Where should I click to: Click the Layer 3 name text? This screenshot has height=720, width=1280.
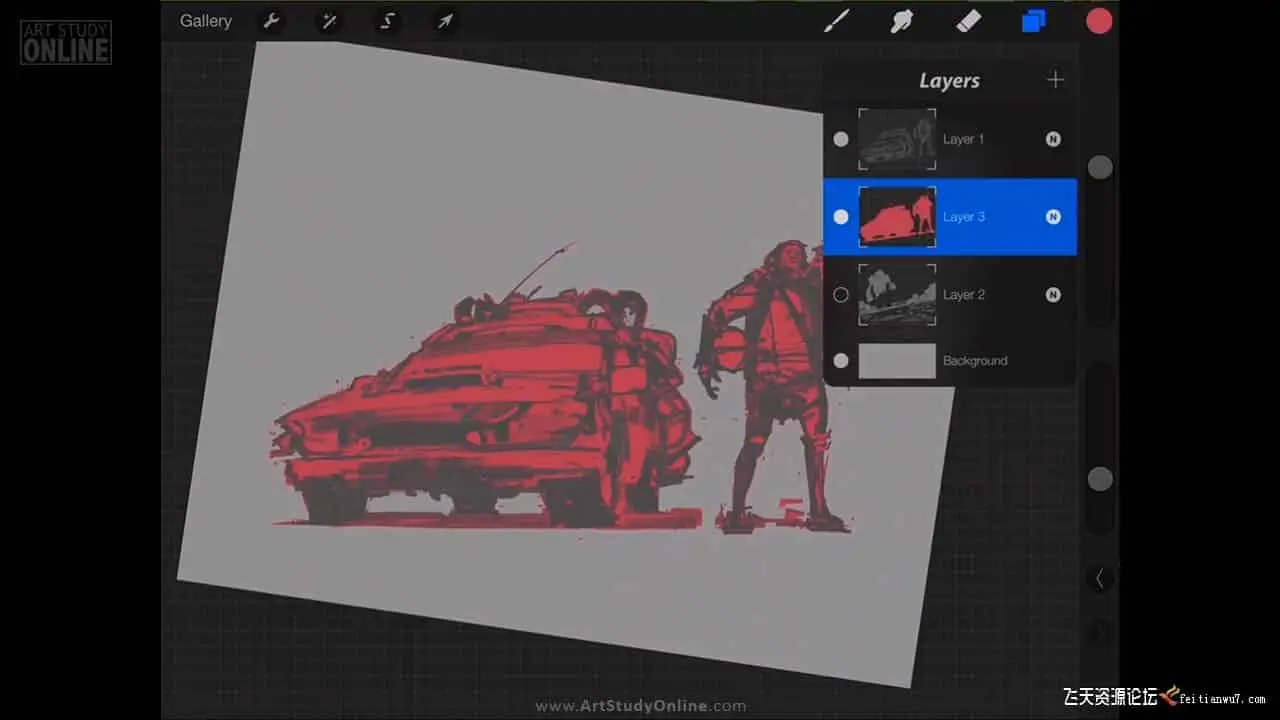(964, 217)
